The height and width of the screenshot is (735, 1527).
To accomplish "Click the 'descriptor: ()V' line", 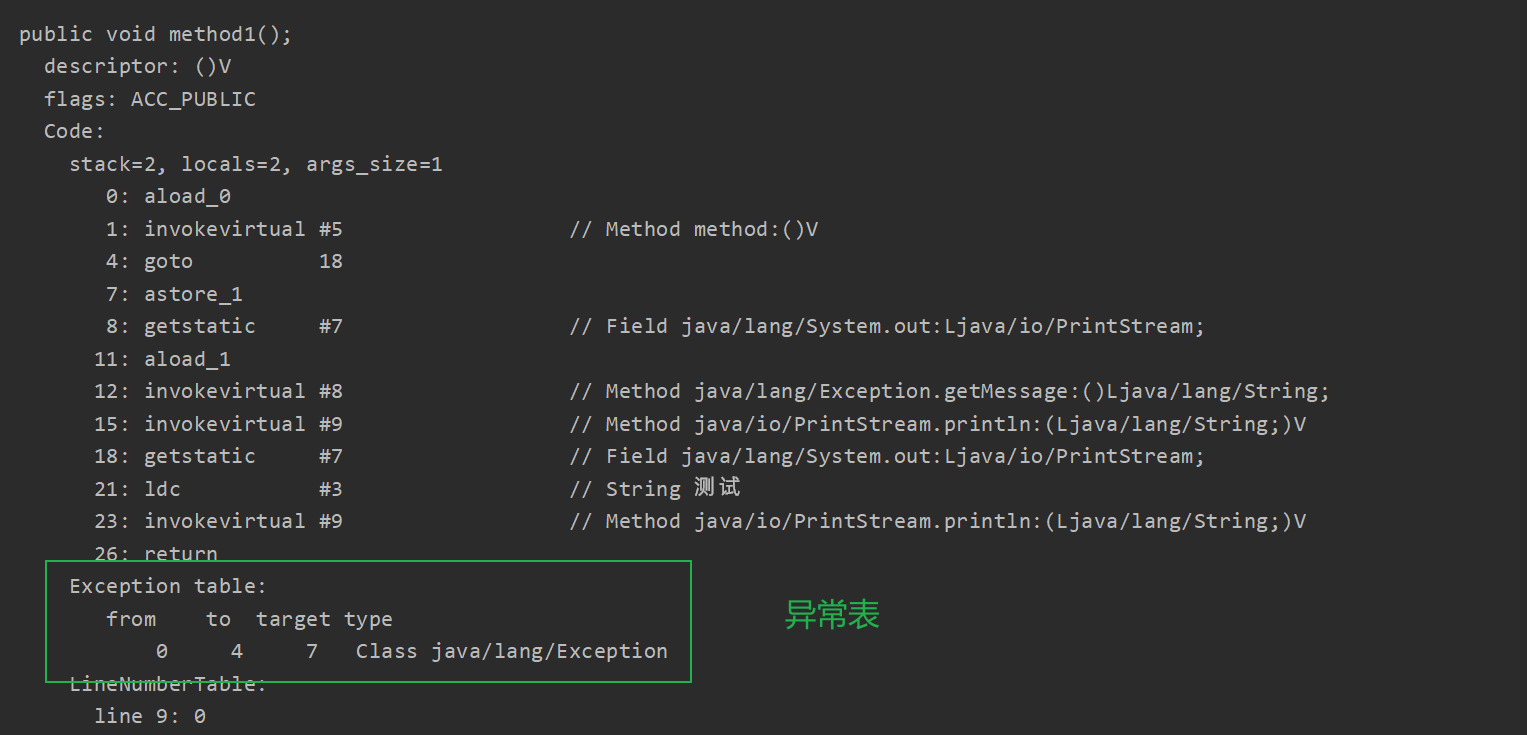I will (138, 66).
